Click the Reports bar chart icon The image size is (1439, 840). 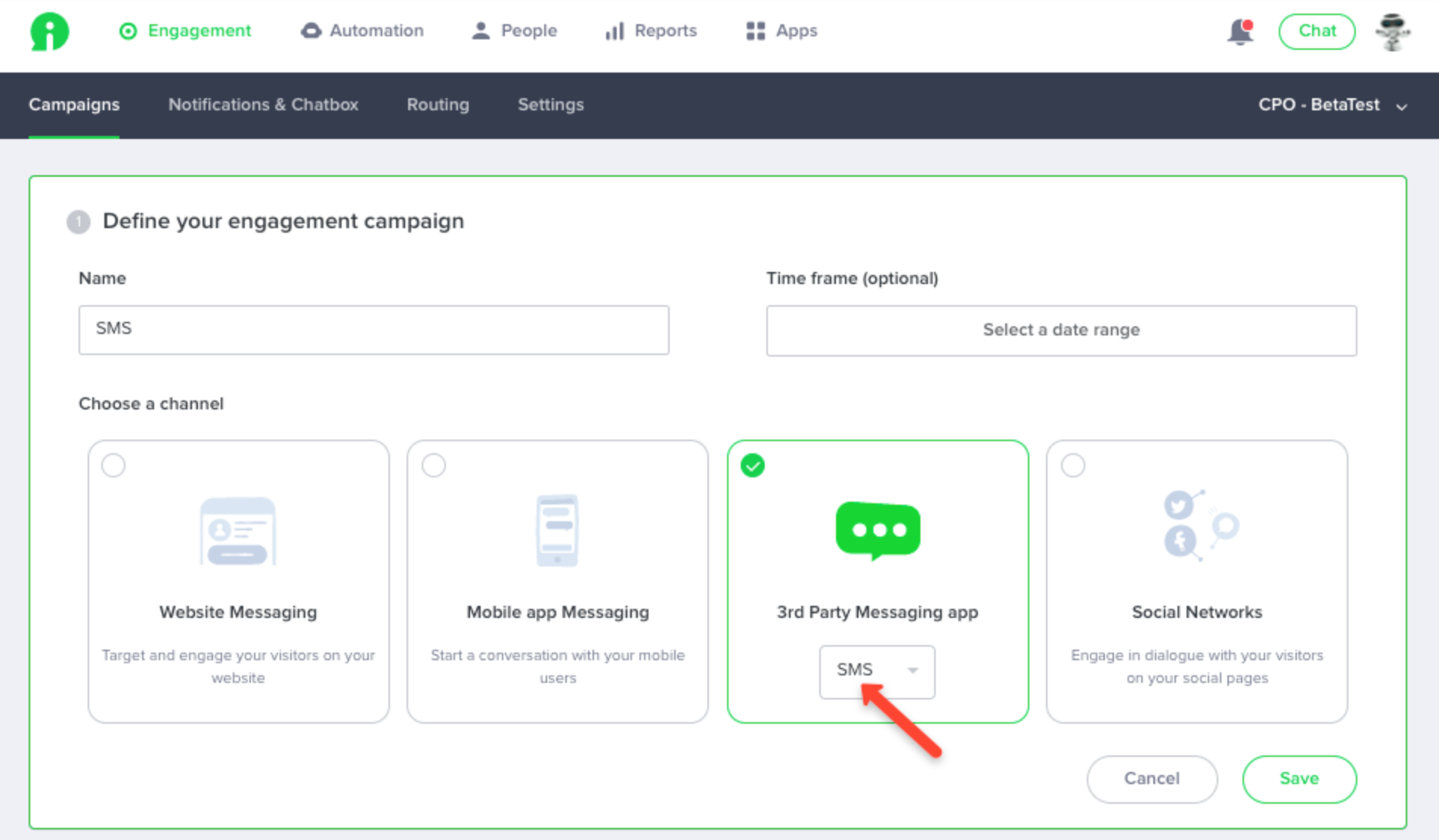click(614, 31)
